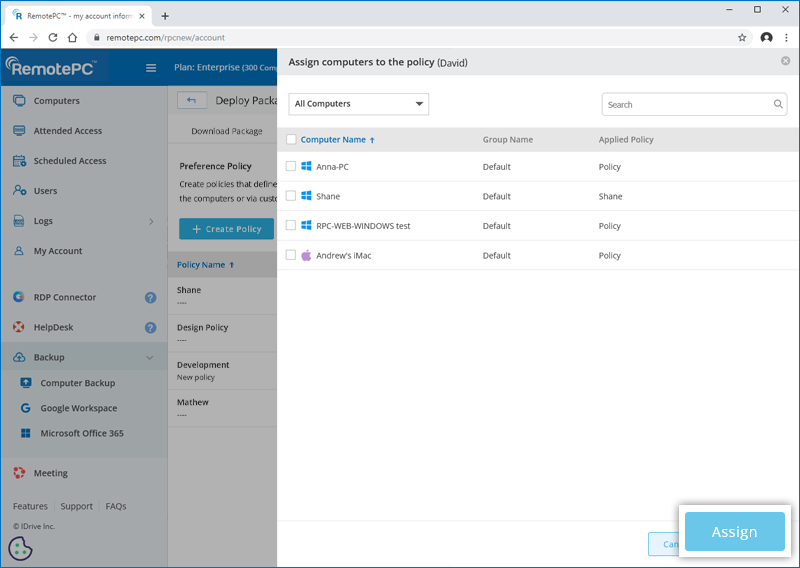The height and width of the screenshot is (568, 800).
Task: Open the All Computers dropdown
Action: [358, 104]
